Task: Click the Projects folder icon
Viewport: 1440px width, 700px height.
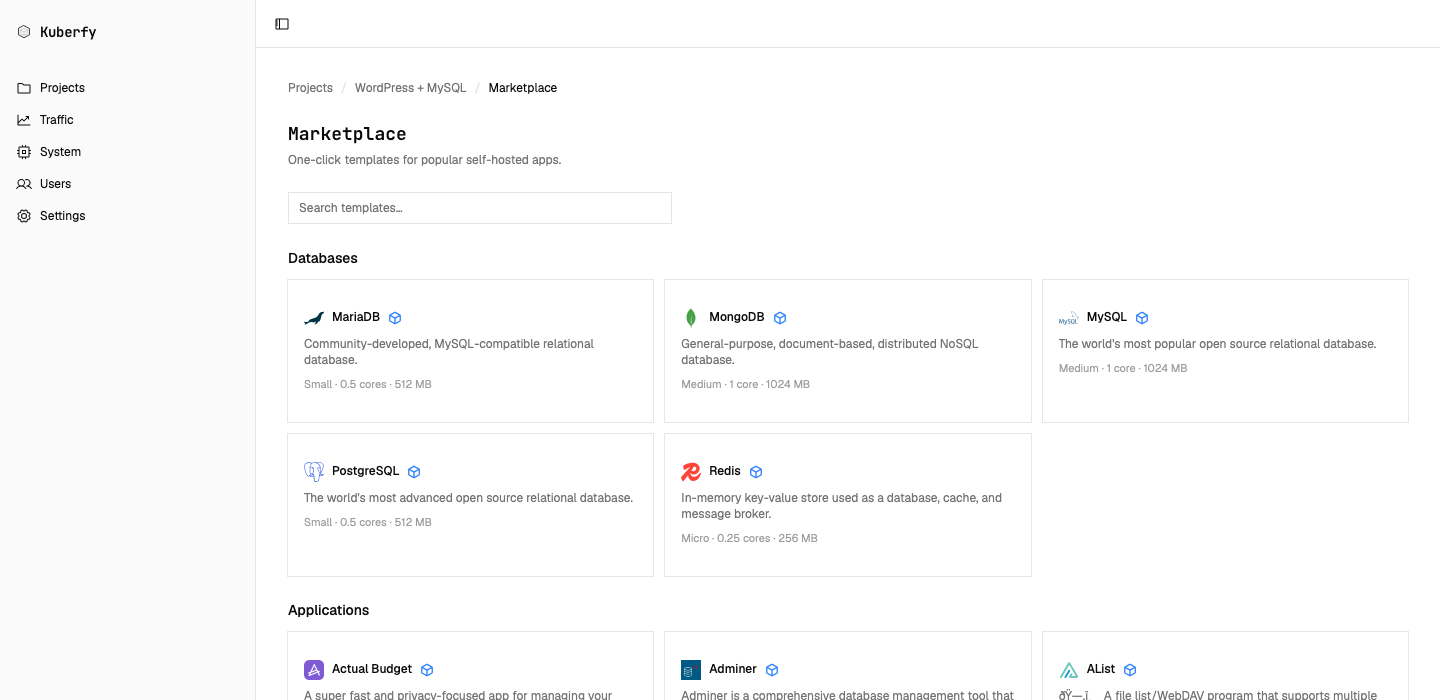Action: [24, 88]
